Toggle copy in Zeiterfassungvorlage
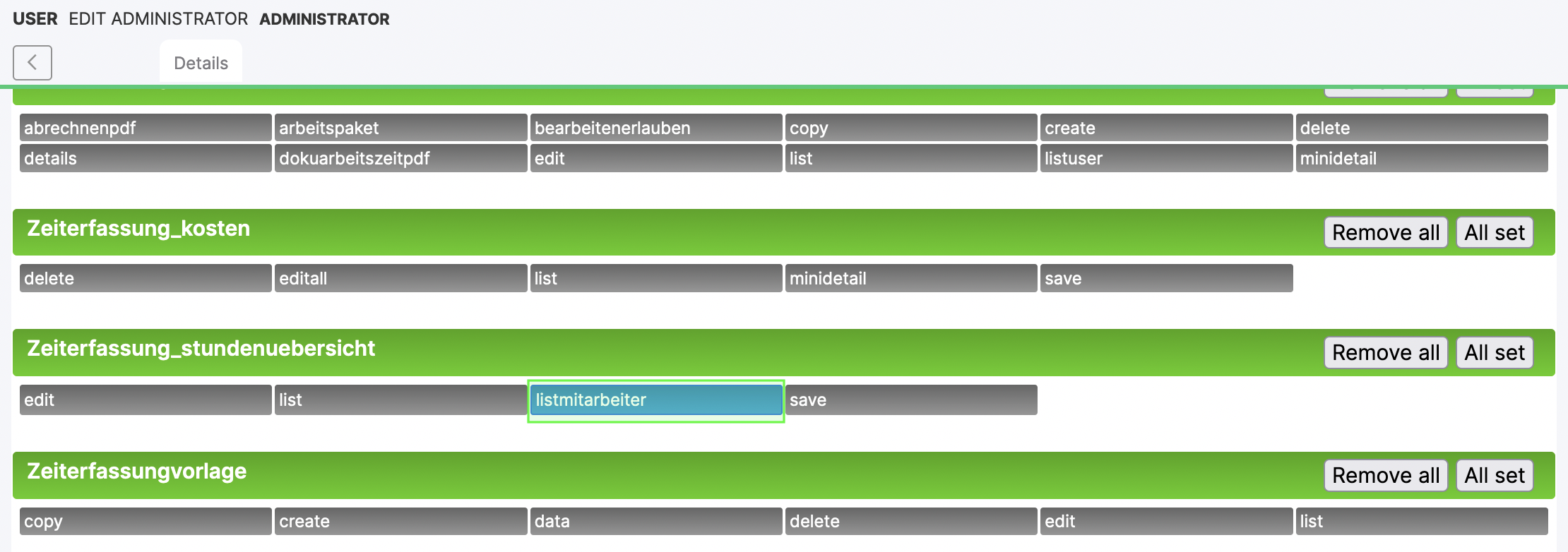This screenshot has height=552, width=1568. click(x=145, y=521)
